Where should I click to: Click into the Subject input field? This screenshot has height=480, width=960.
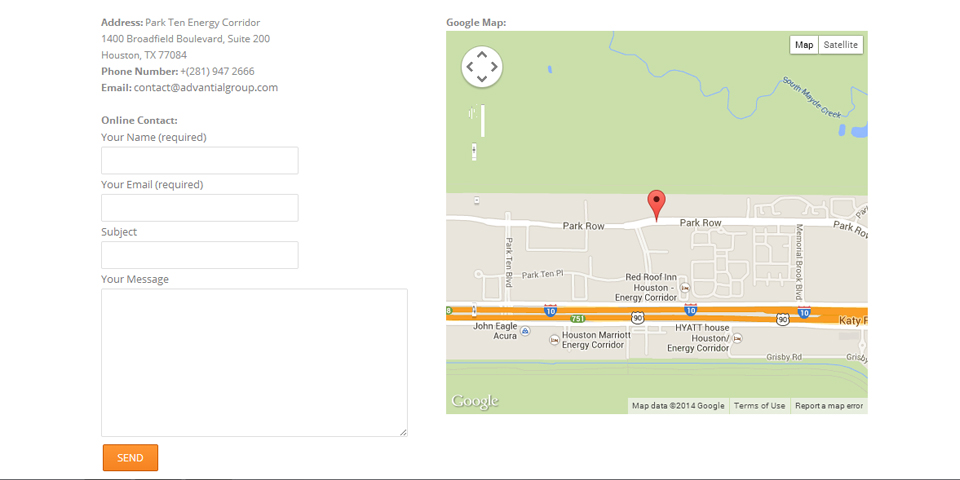[200, 255]
